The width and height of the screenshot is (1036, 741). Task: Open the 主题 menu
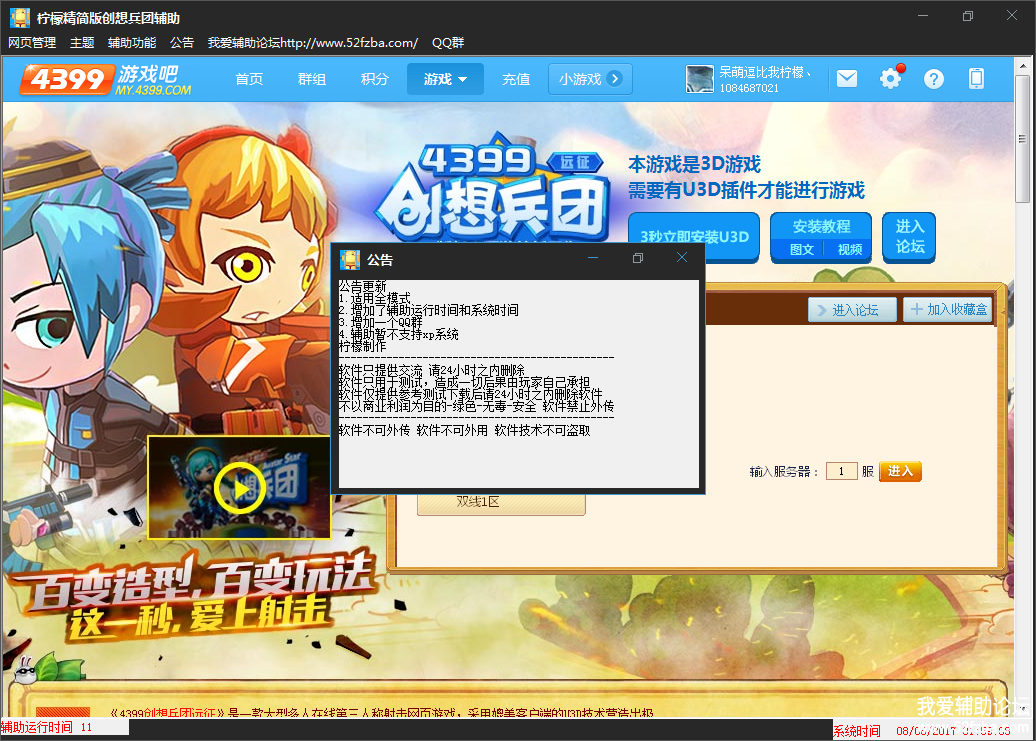click(x=82, y=43)
